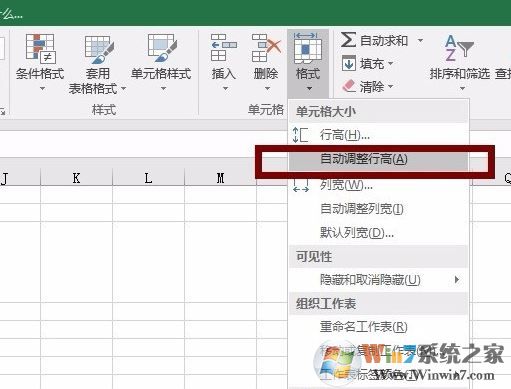The height and width of the screenshot is (389, 511).
Task: Choose 重命名工作表(R) menu entry
Action: pyautogui.click(x=379, y=327)
